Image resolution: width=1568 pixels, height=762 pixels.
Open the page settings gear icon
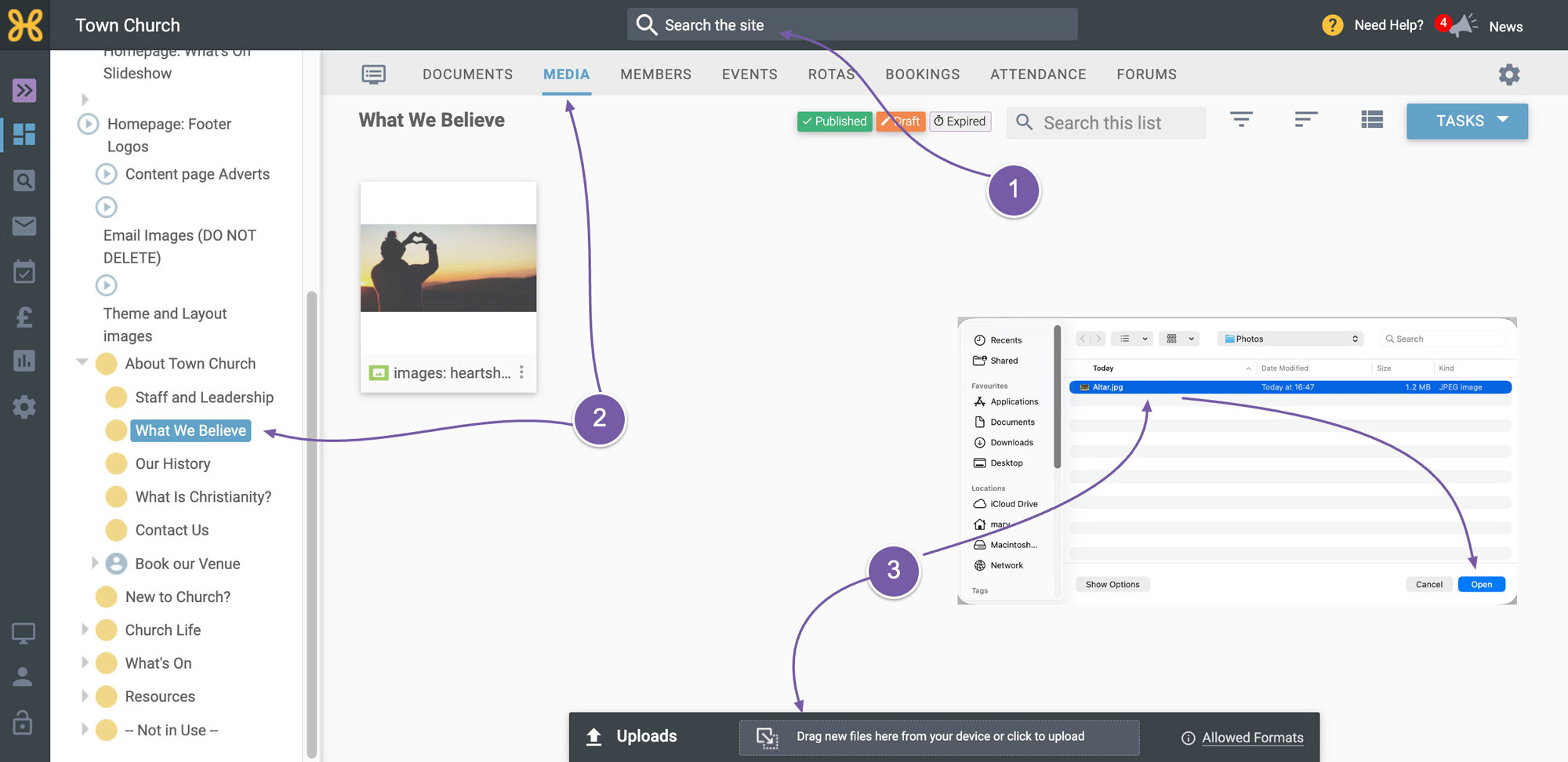tap(1509, 74)
